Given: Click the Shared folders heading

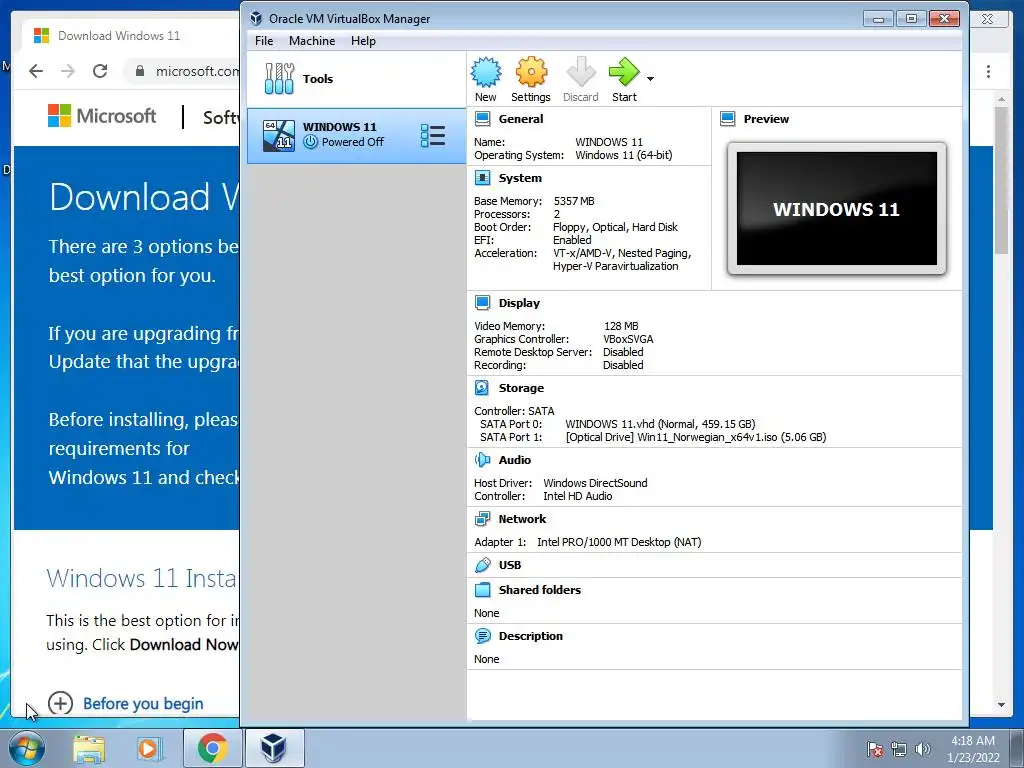Looking at the screenshot, I should pos(539,590).
